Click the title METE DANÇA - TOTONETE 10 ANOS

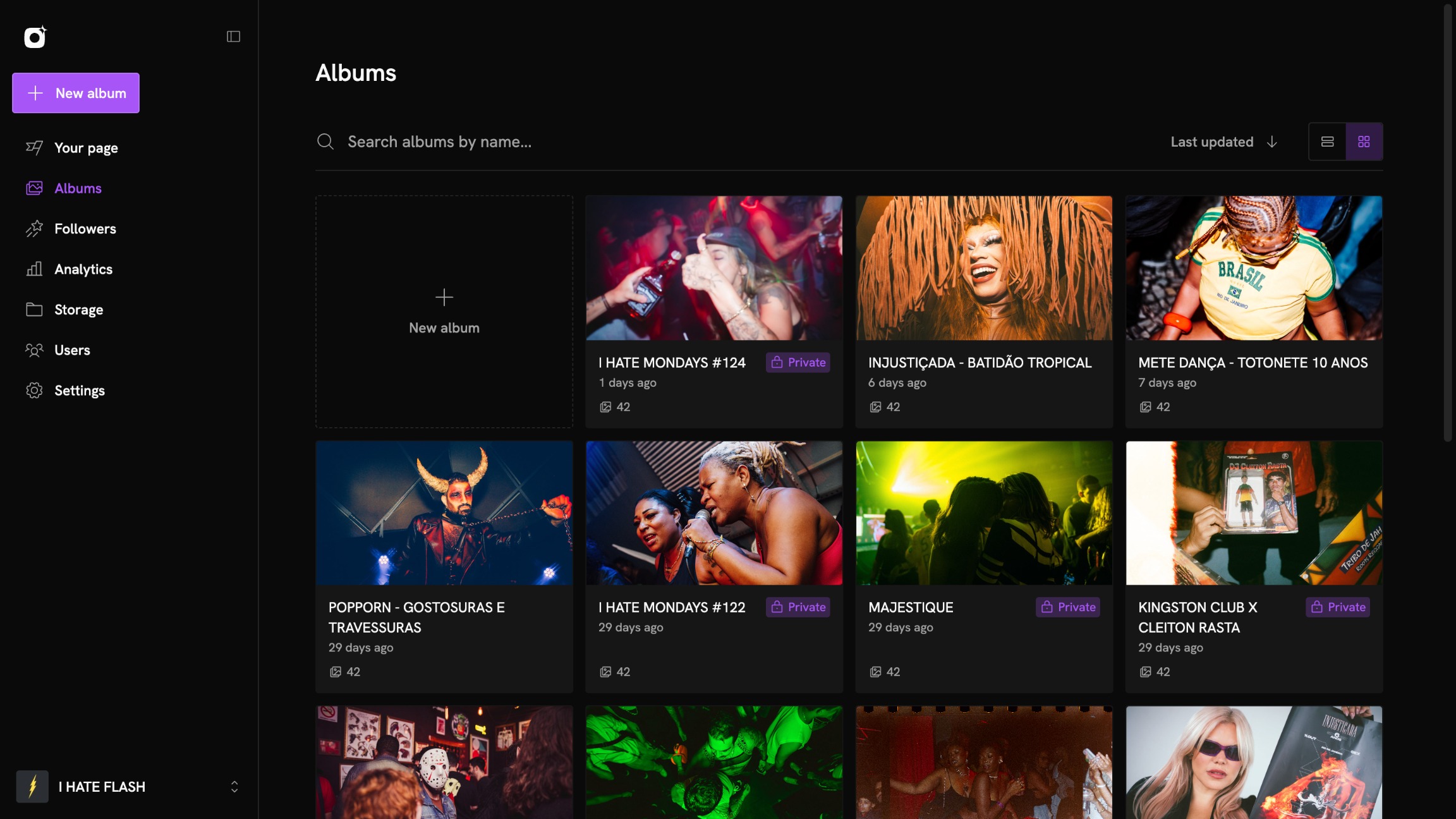point(1253,363)
